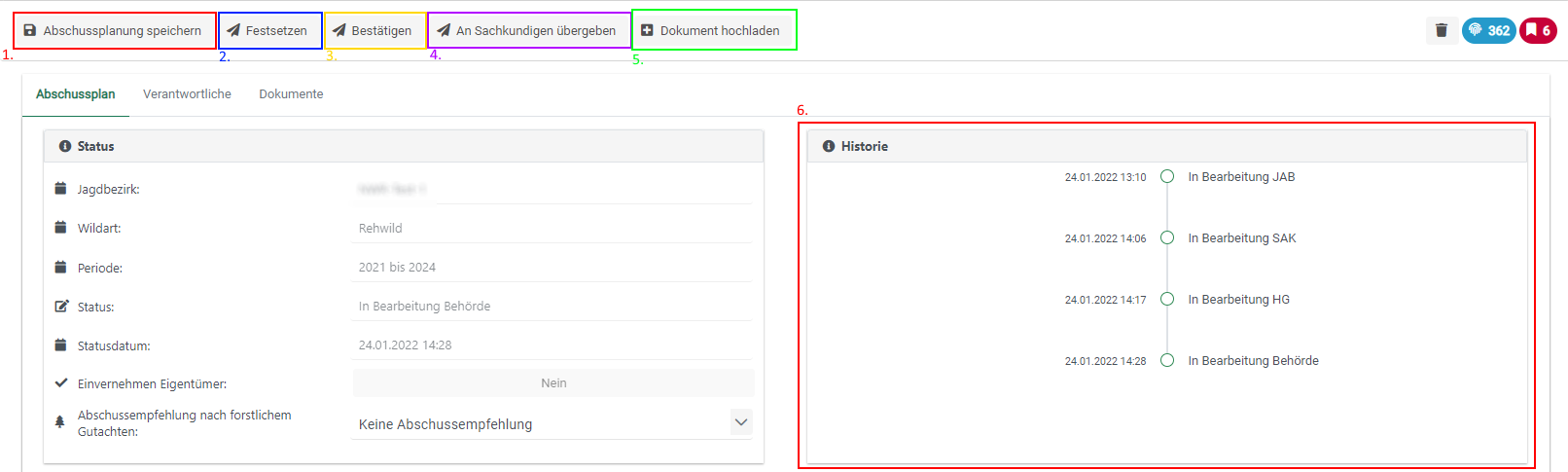Click the checkmark icon beside Einvernehmen Eigentümer
Image resolution: width=1568 pixels, height=472 pixels.
click(x=61, y=383)
